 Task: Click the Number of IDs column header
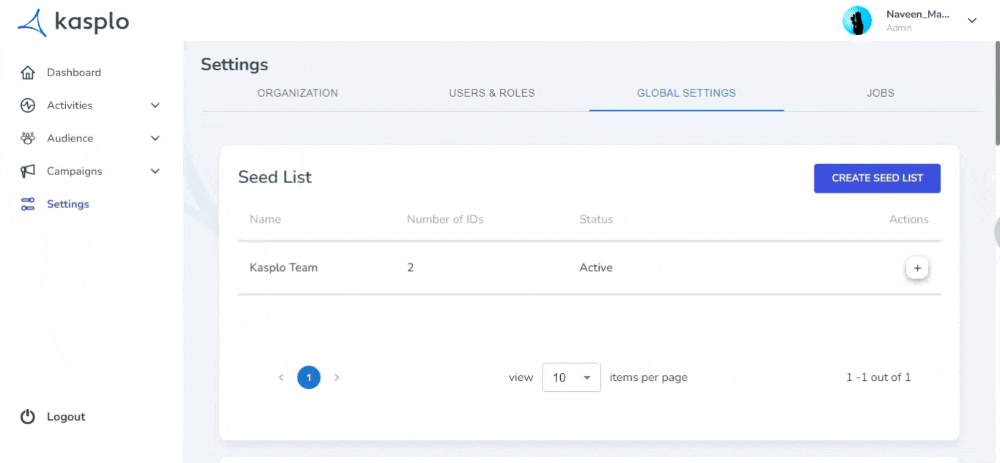tap(445, 219)
